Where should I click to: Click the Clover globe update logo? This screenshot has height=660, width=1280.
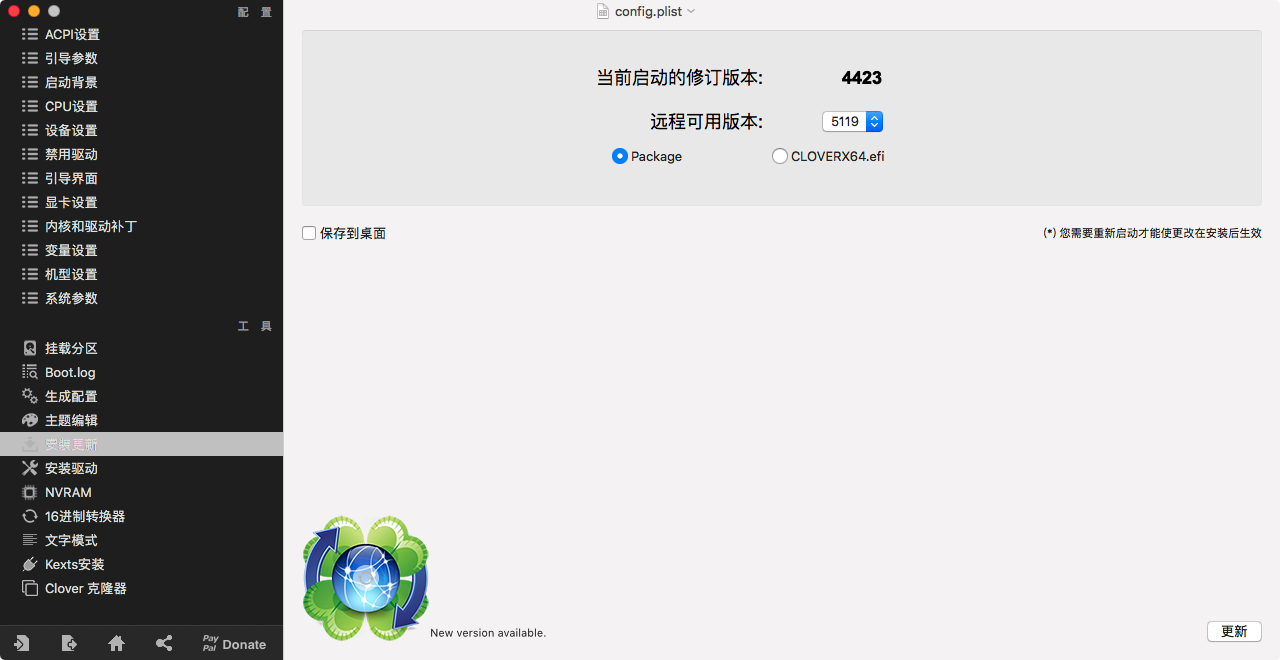[366, 578]
